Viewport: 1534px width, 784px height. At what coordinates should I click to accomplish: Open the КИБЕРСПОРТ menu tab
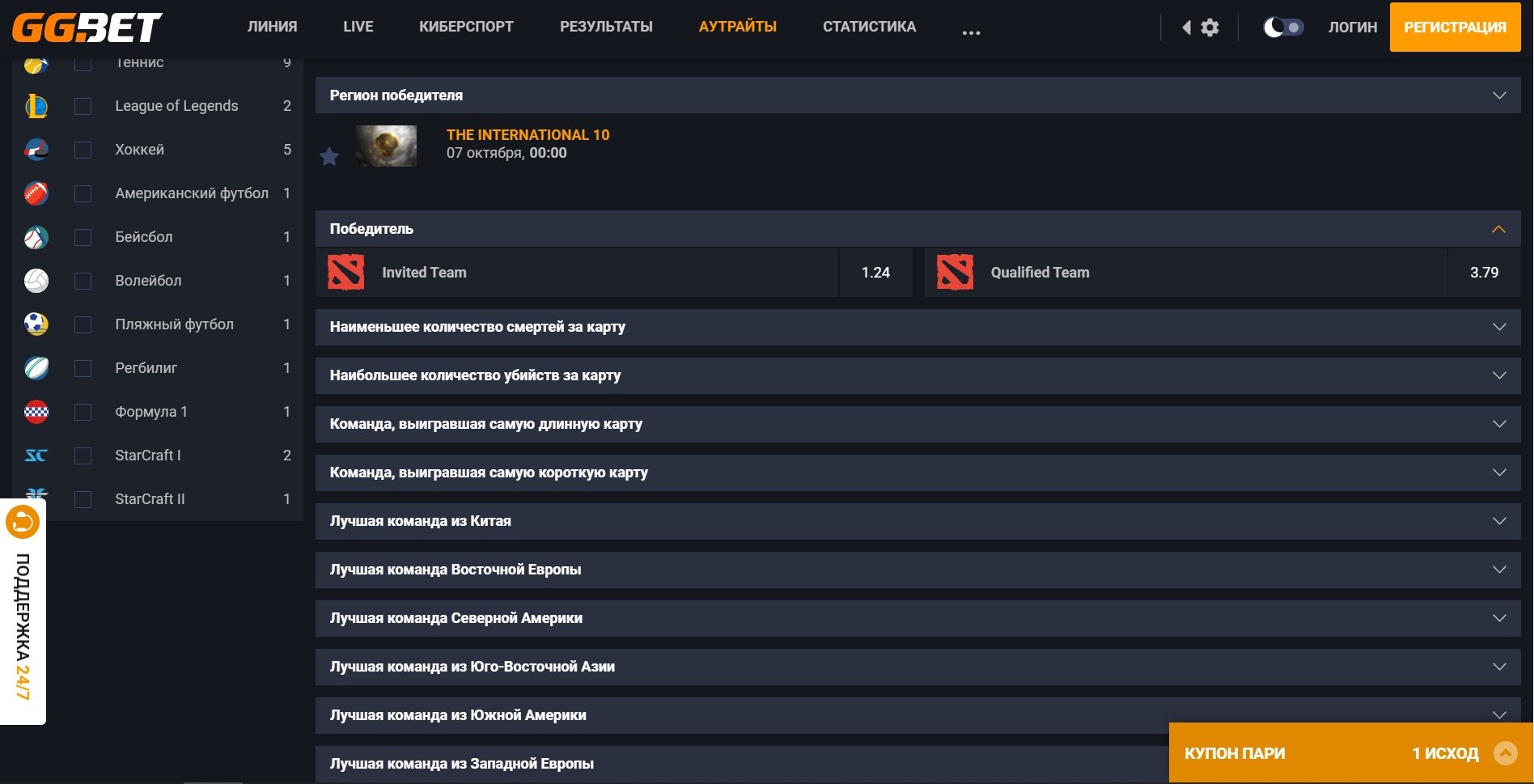point(467,27)
